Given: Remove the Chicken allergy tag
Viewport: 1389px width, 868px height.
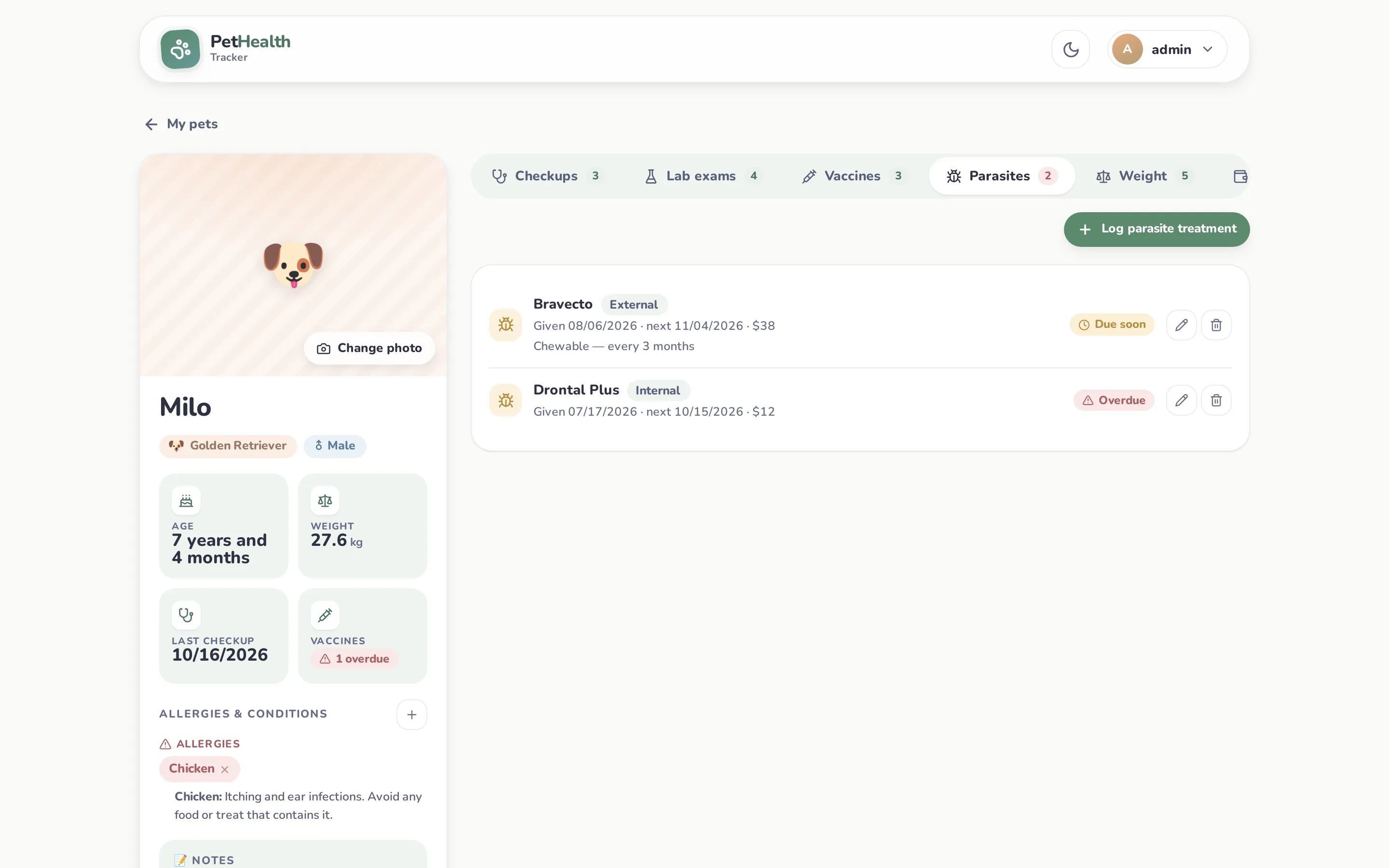Looking at the screenshot, I should (225, 769).
